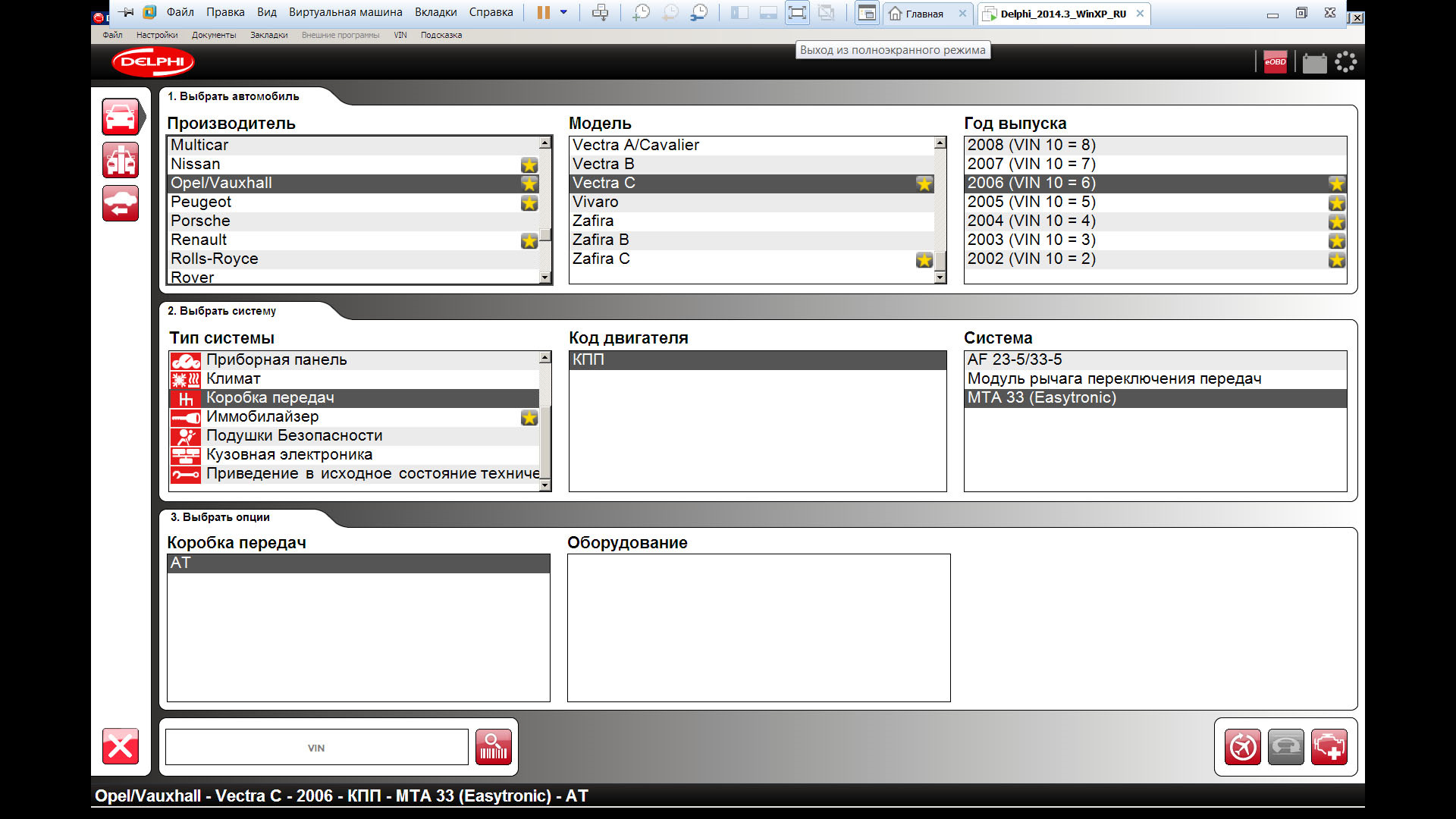This screenshot has height=819, width=1456.
Task: Open the Закладки menu in Delphi
Action: point(268,35)
